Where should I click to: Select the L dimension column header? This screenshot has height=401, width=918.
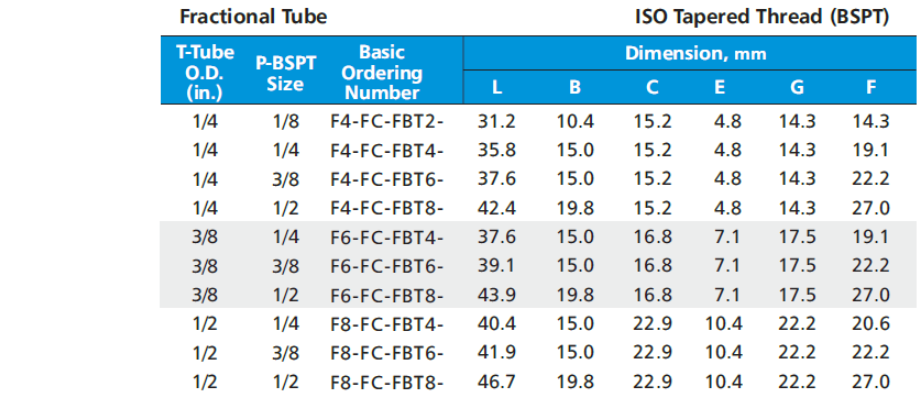click(497, 87)
